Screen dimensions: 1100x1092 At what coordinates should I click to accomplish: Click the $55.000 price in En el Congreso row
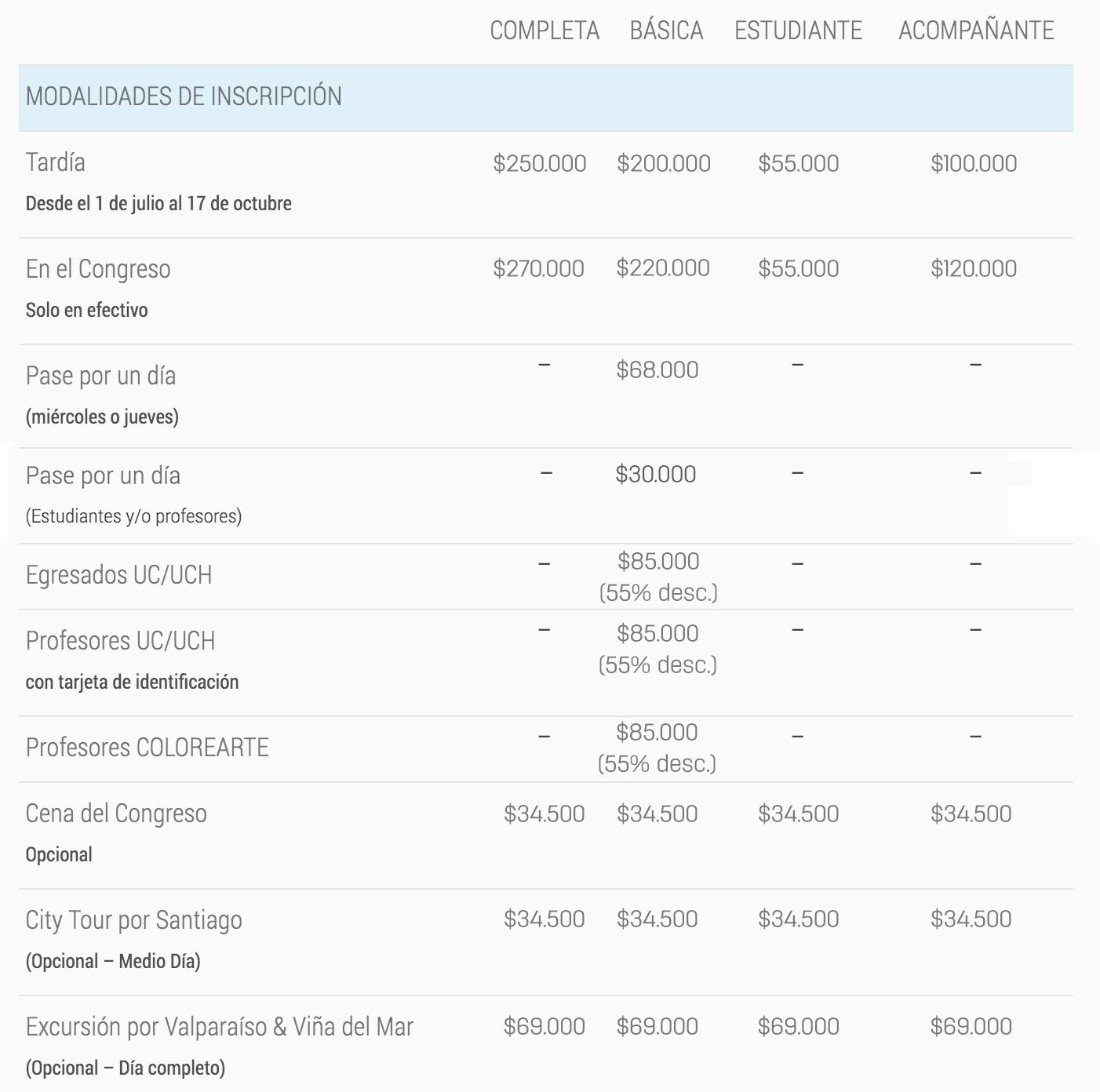click(x=799, y=268)
